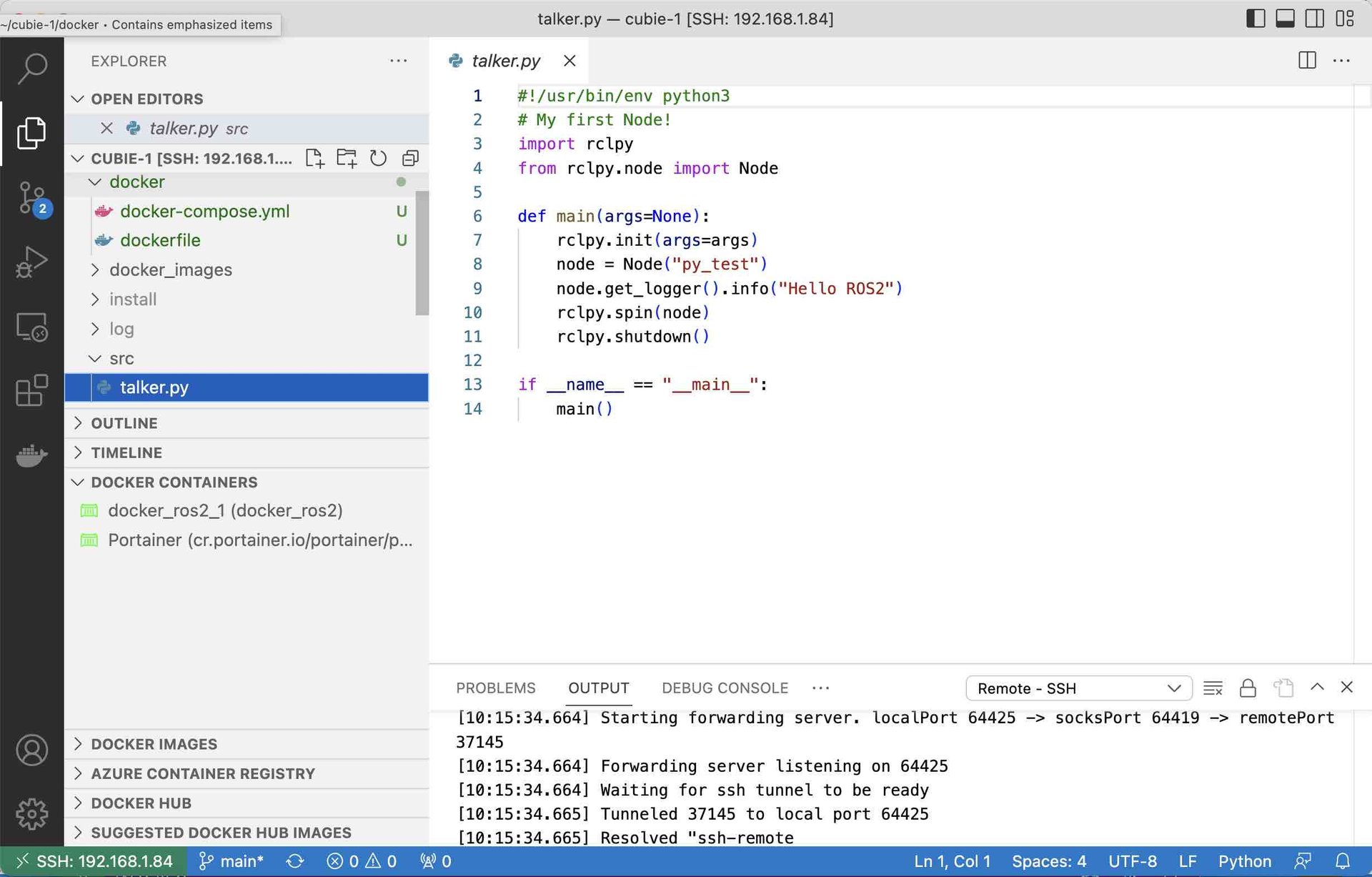The width and height of the screenshot is (1372, 877).
Task: Switch to the PROBLEMS tab
Action: [495, 688]
